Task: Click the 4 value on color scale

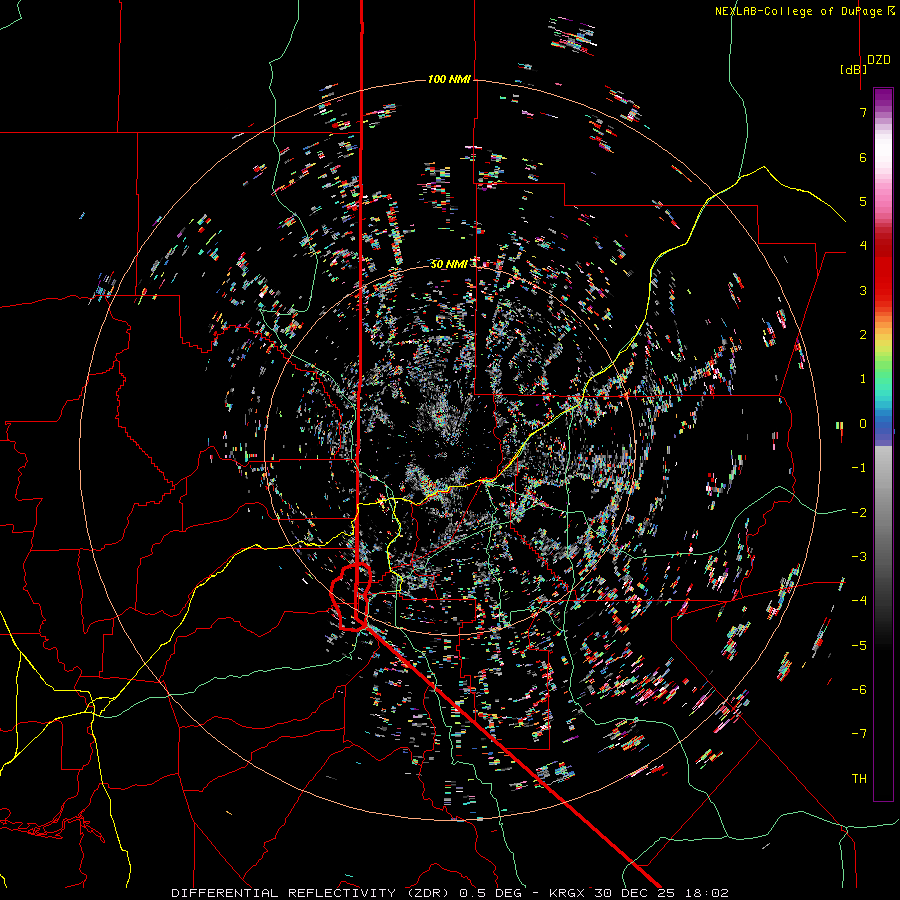Action: [863, 246]
